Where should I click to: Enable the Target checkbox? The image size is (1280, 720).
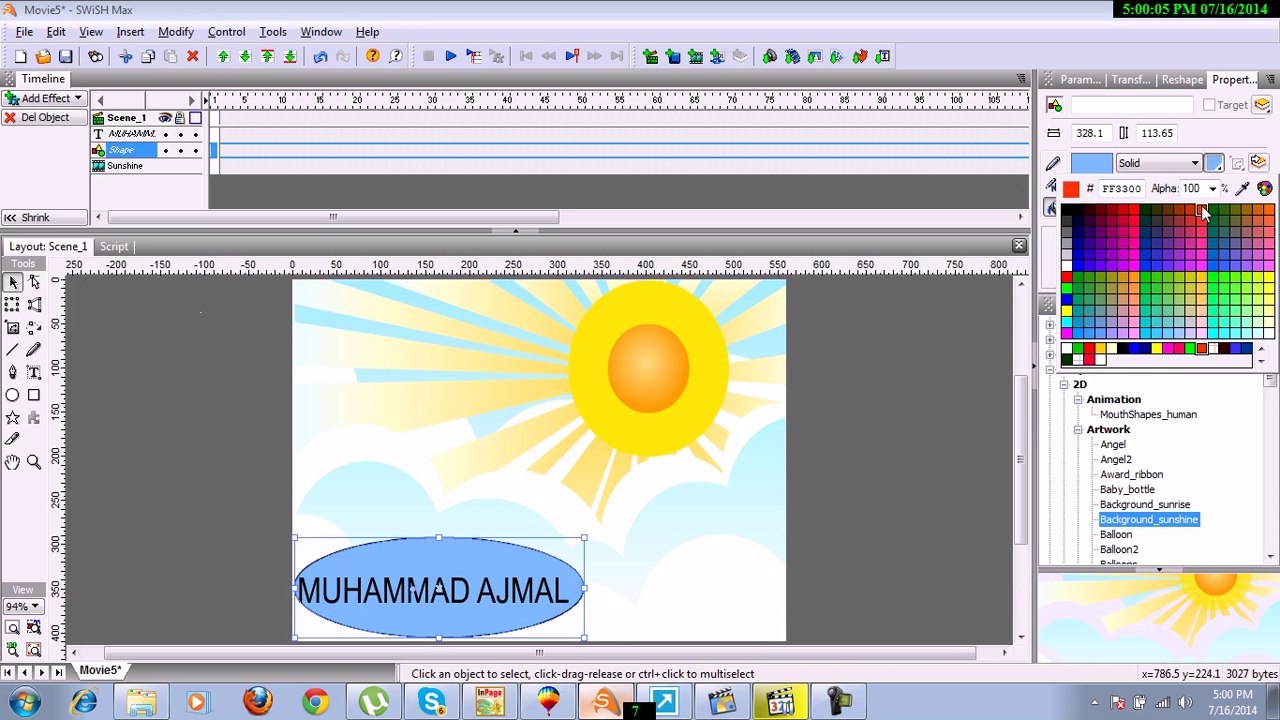pyautogui.click(x=1209, y=105)
